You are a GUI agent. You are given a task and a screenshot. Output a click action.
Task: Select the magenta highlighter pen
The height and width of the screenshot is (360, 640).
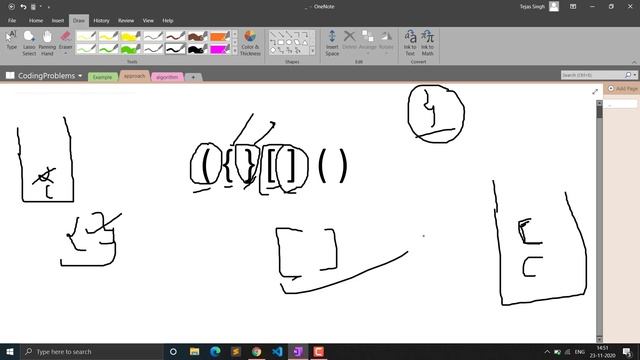point(220,49)
